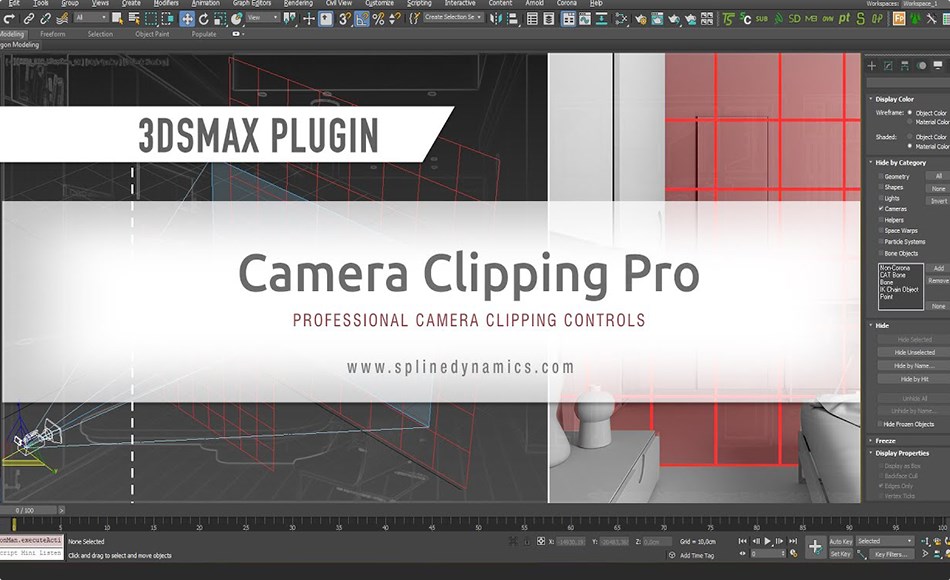This screenshot has width=950, height=580.
Task: Select the Select and Move tool
Action: [187, 17]
